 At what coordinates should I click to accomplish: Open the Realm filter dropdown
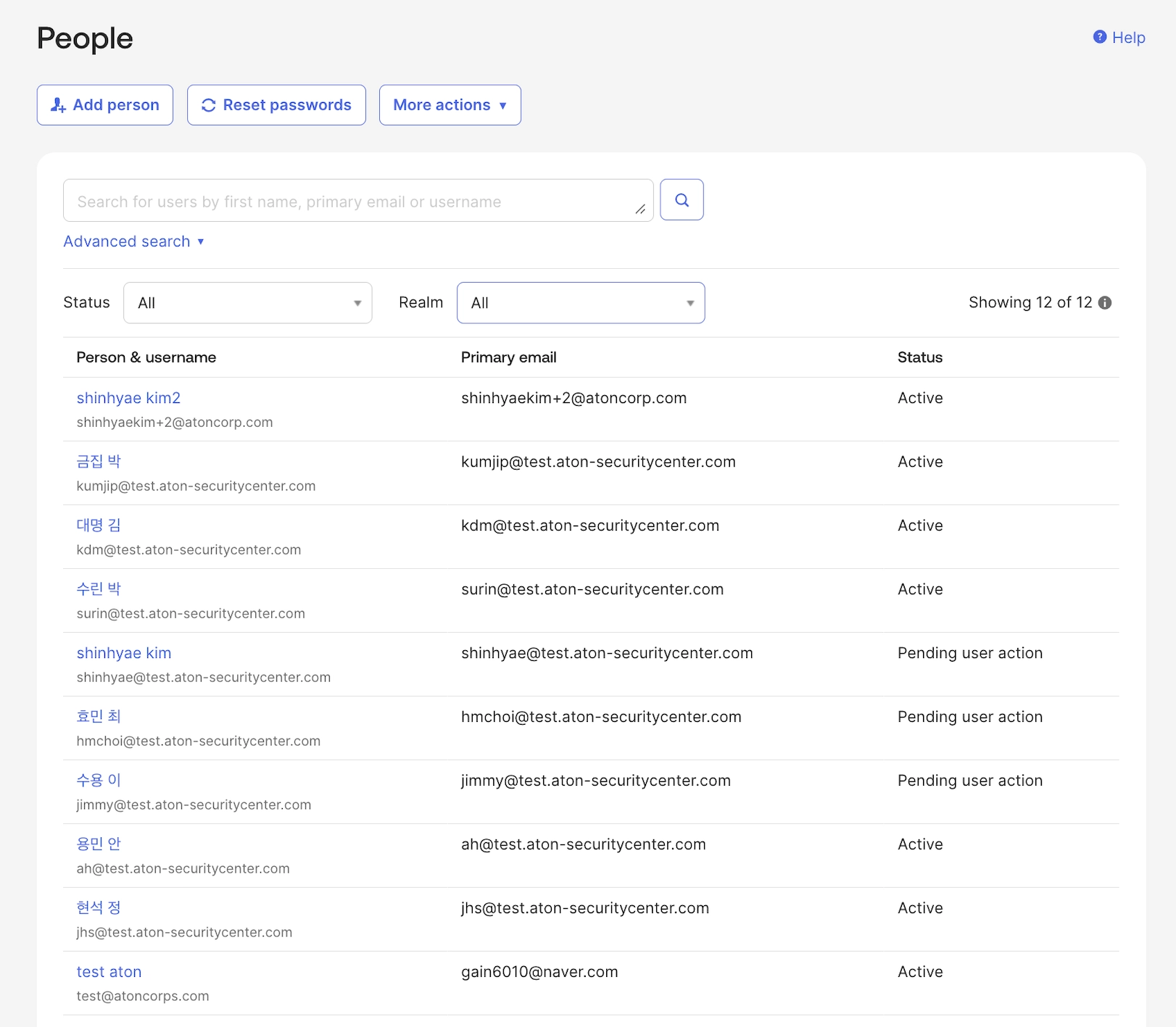click(x=580, y=303)
